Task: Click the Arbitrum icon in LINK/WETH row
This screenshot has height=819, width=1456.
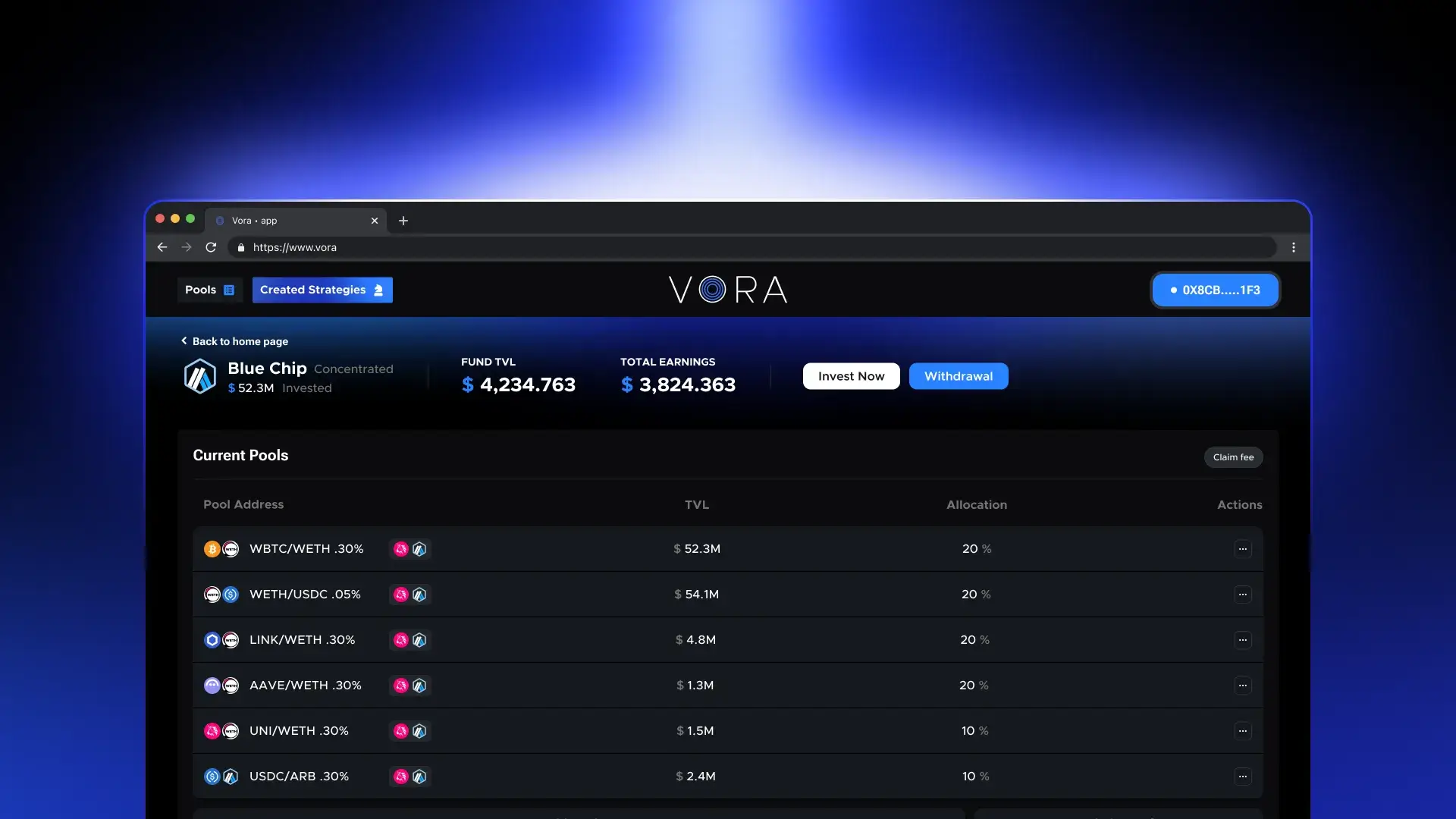Action: (x=419, y=640)
